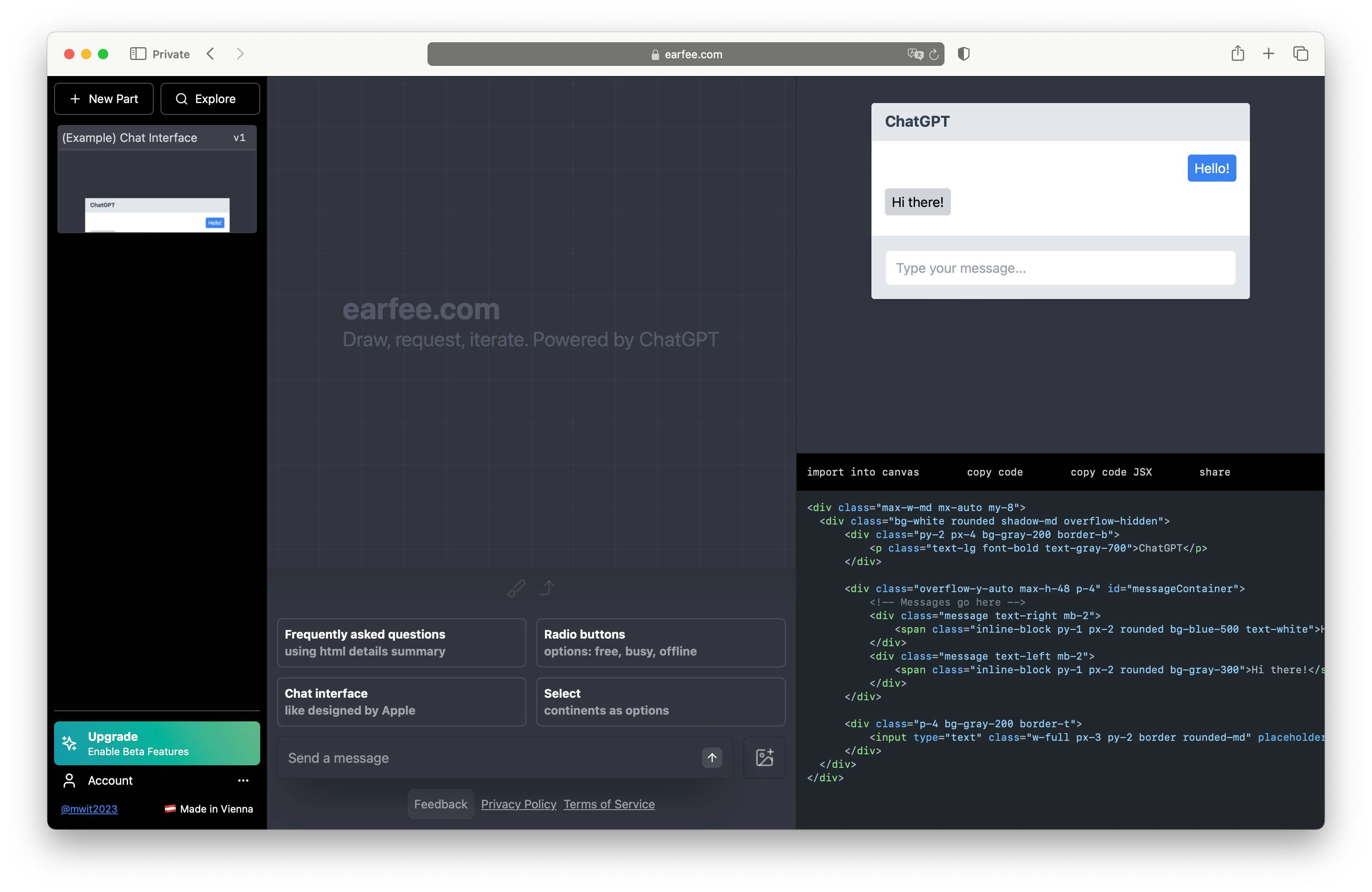Click the send message arrow button

712,758
